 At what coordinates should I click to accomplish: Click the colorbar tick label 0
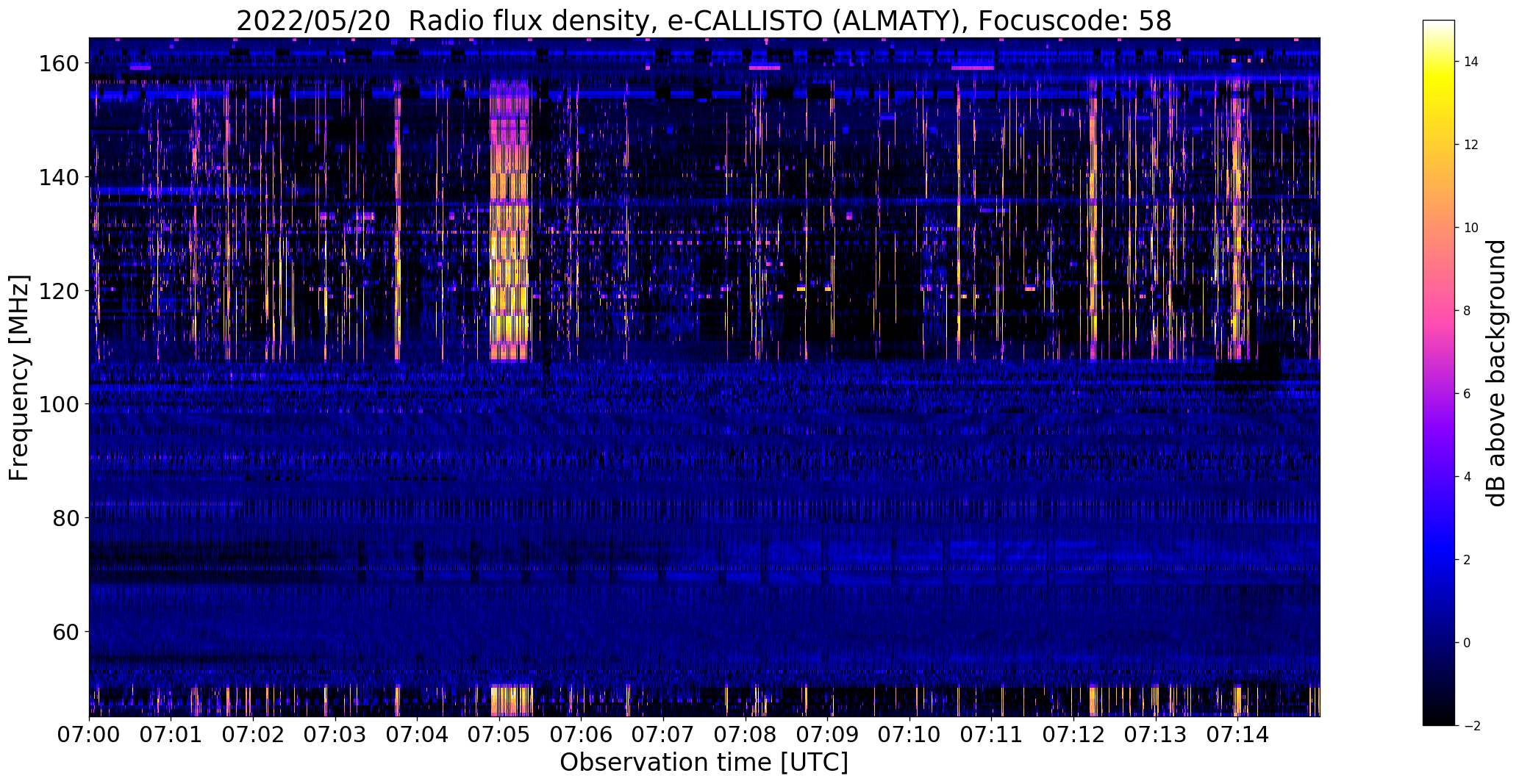(1468, 643)
